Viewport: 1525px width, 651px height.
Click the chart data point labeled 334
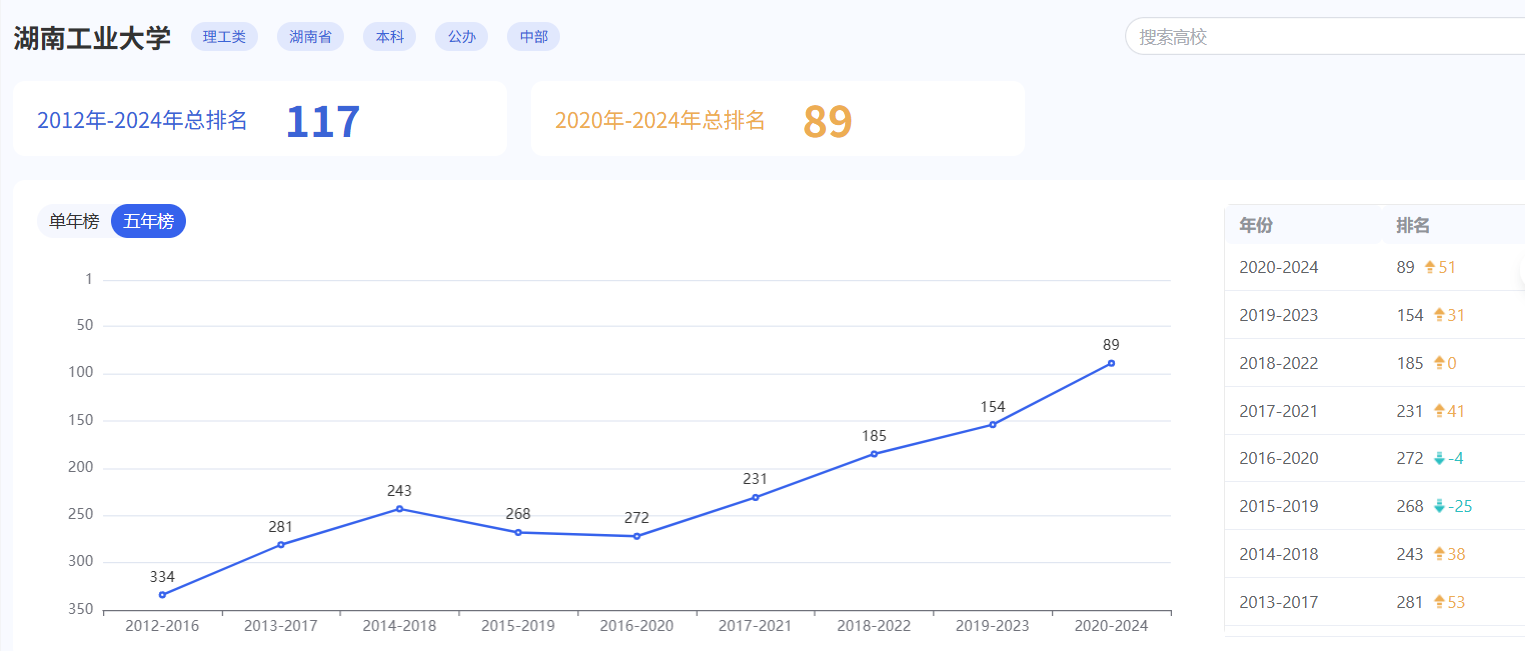(x=162, y=595)
